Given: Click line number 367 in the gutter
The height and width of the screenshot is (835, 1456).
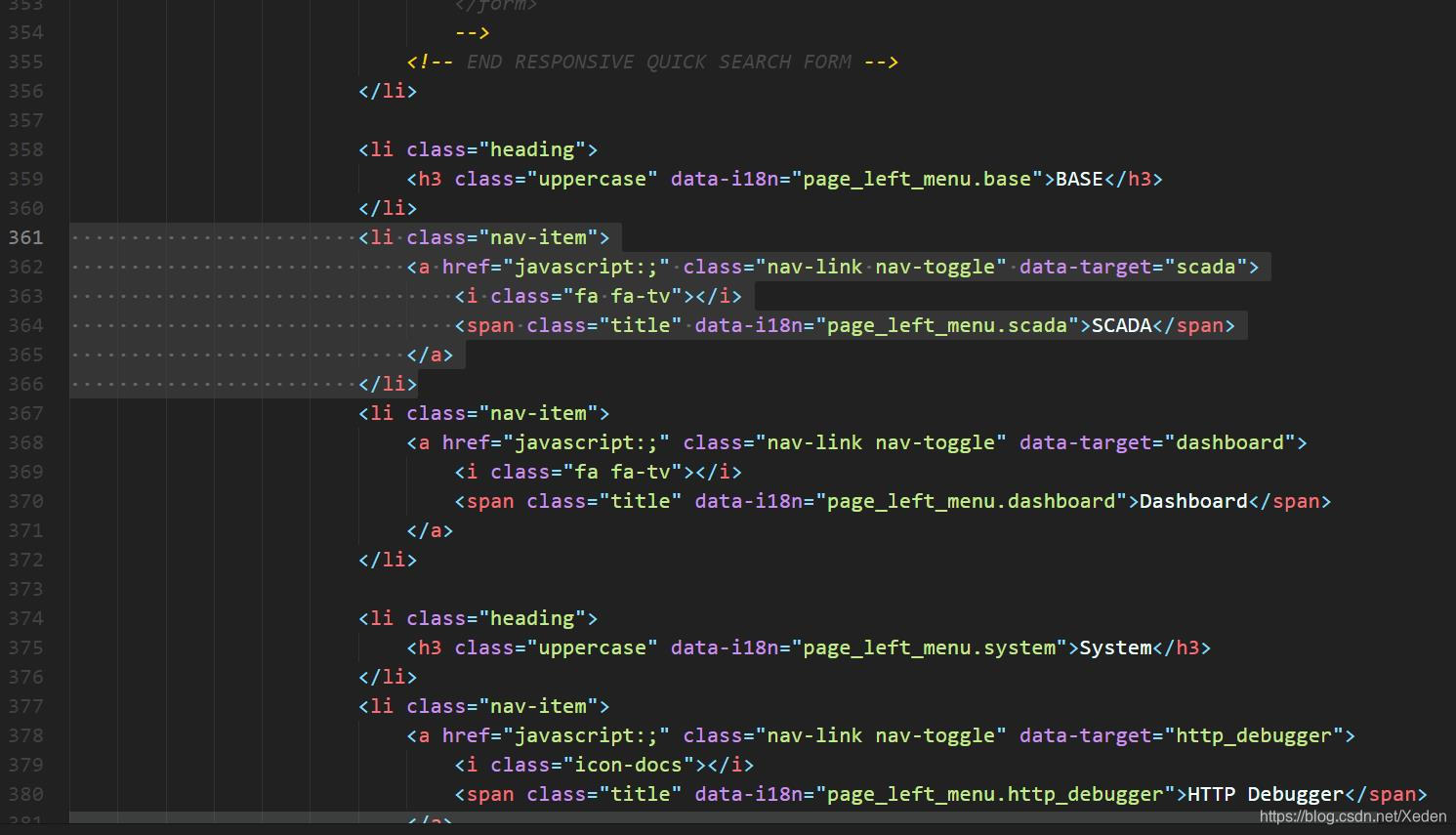Looking at the screenshot, I should coord(25,413).
